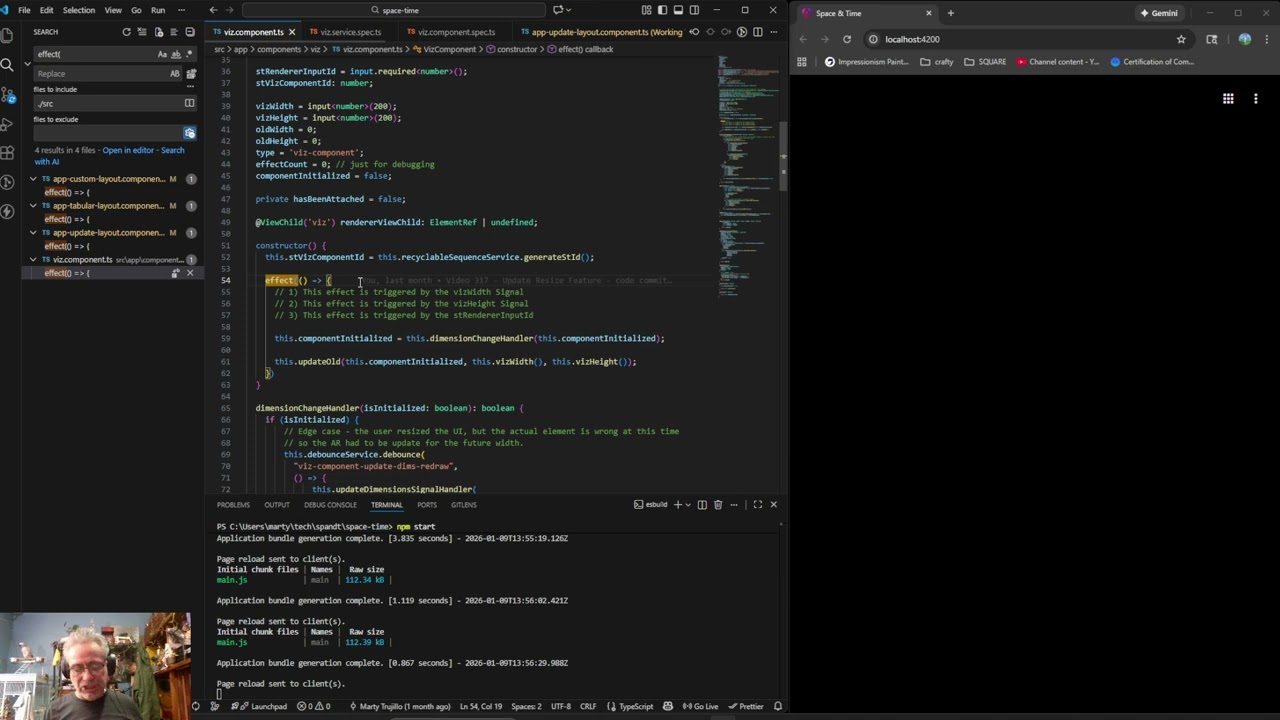Select constructor in the breadcrumb
Image resolution: width=1280 pixels, height=720 pixels.
(517, 49)
